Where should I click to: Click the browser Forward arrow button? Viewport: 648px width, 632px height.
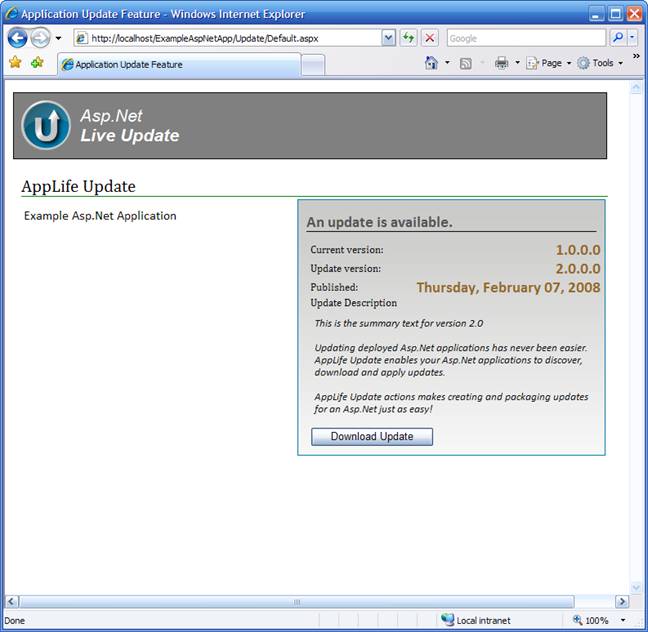[40, 38]
